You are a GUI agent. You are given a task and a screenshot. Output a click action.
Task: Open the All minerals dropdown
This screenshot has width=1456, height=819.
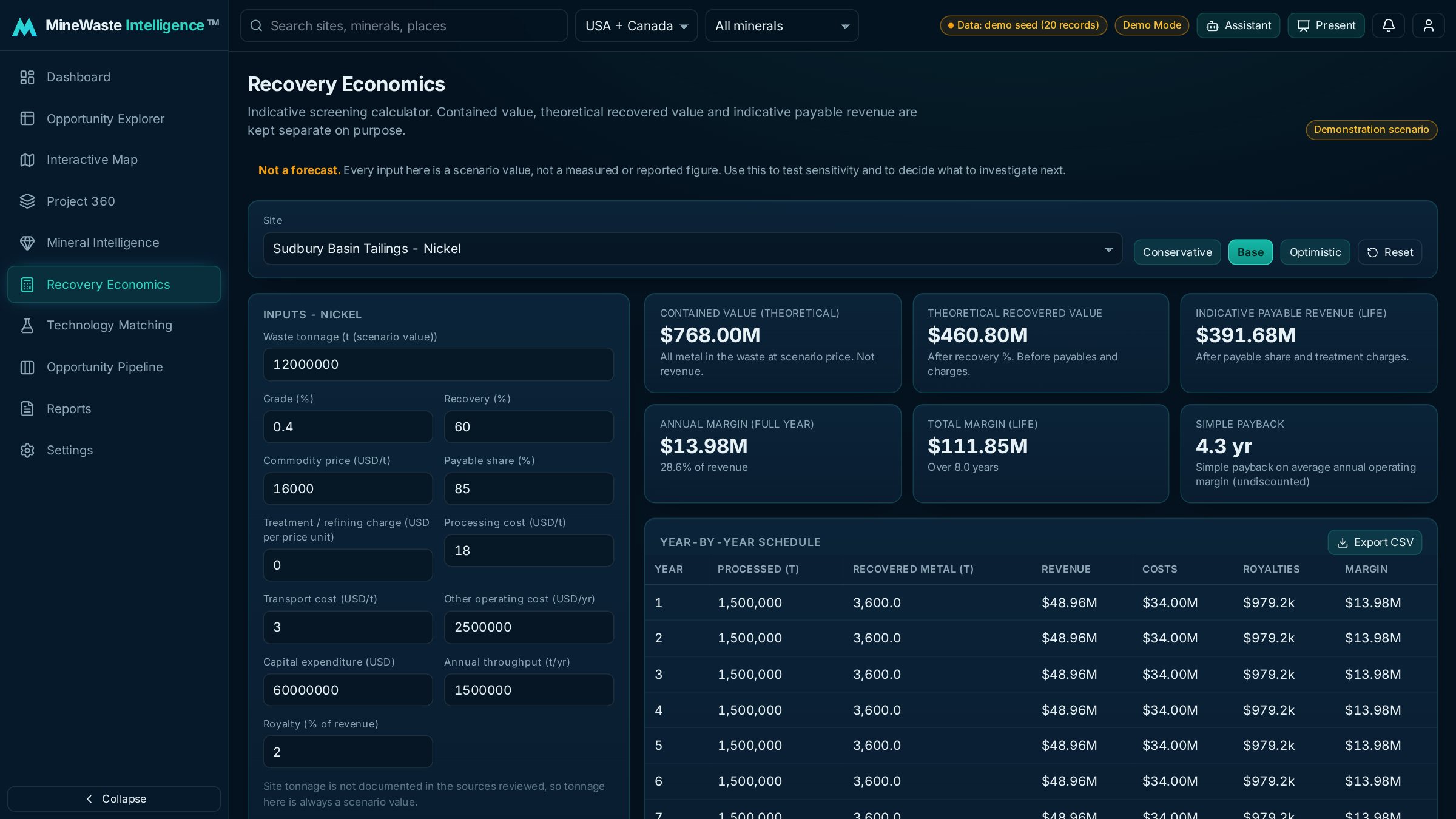781,25
